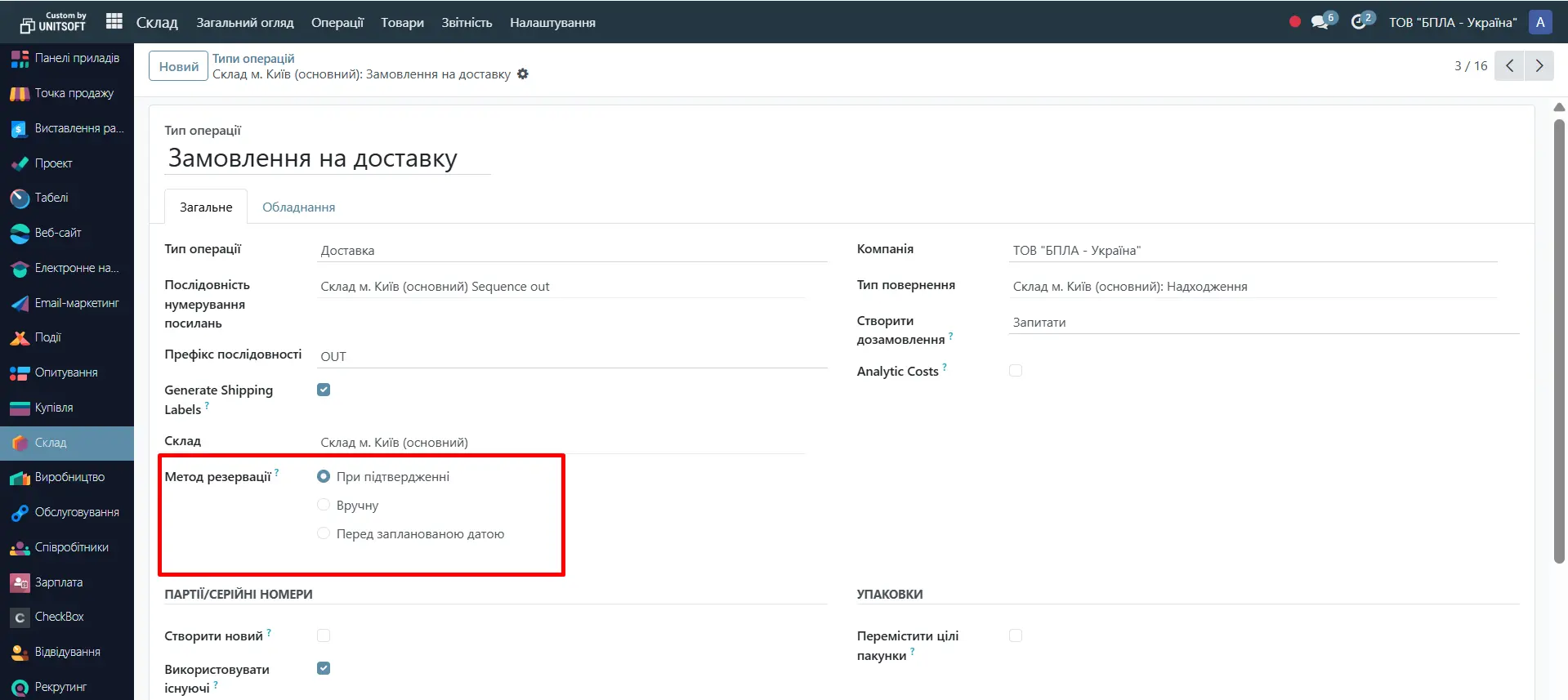Click the 'Префікс послідовності' input field

(572, 357)
